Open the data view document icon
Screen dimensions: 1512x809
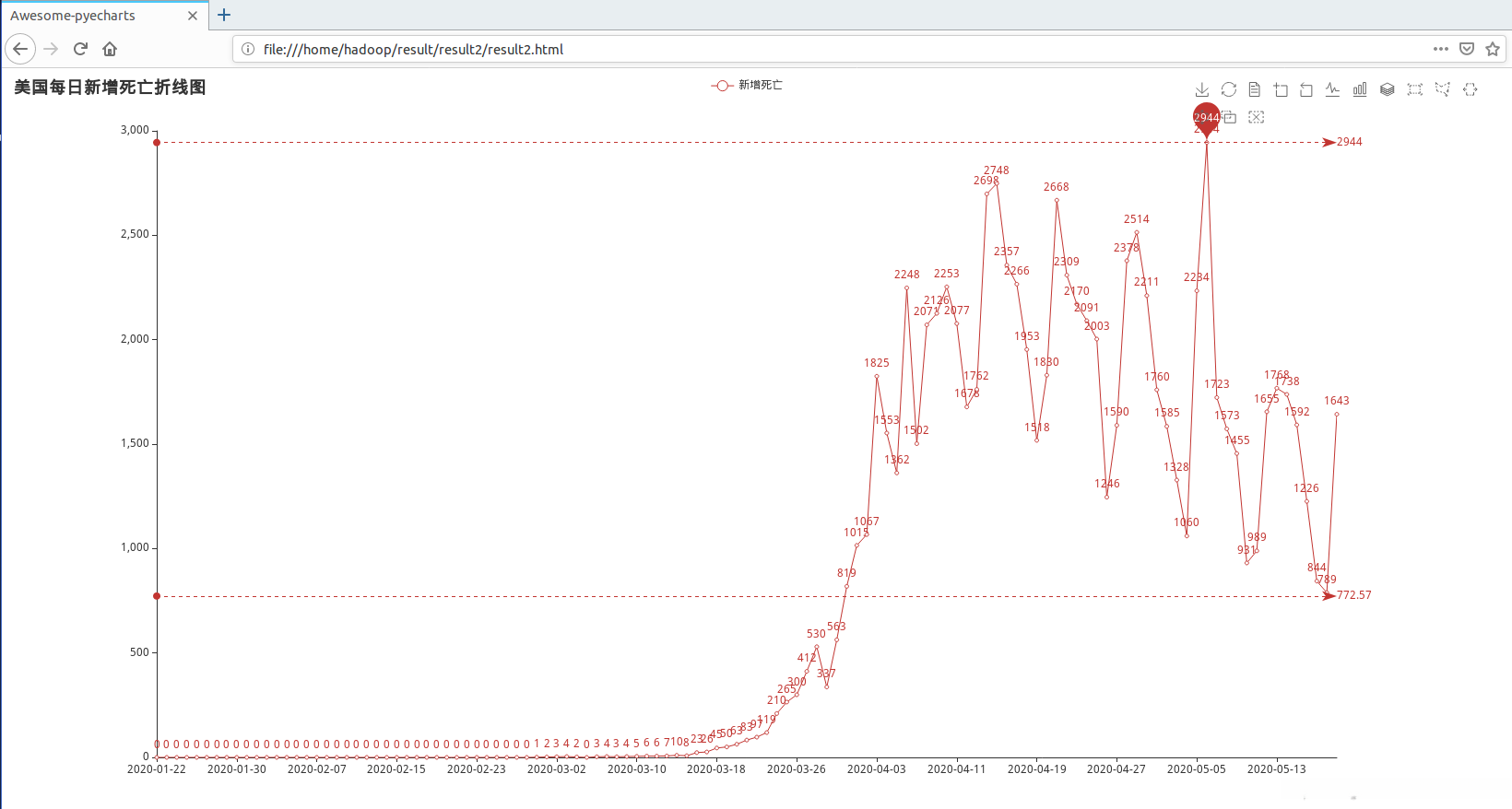click(x=1255, y=89)
